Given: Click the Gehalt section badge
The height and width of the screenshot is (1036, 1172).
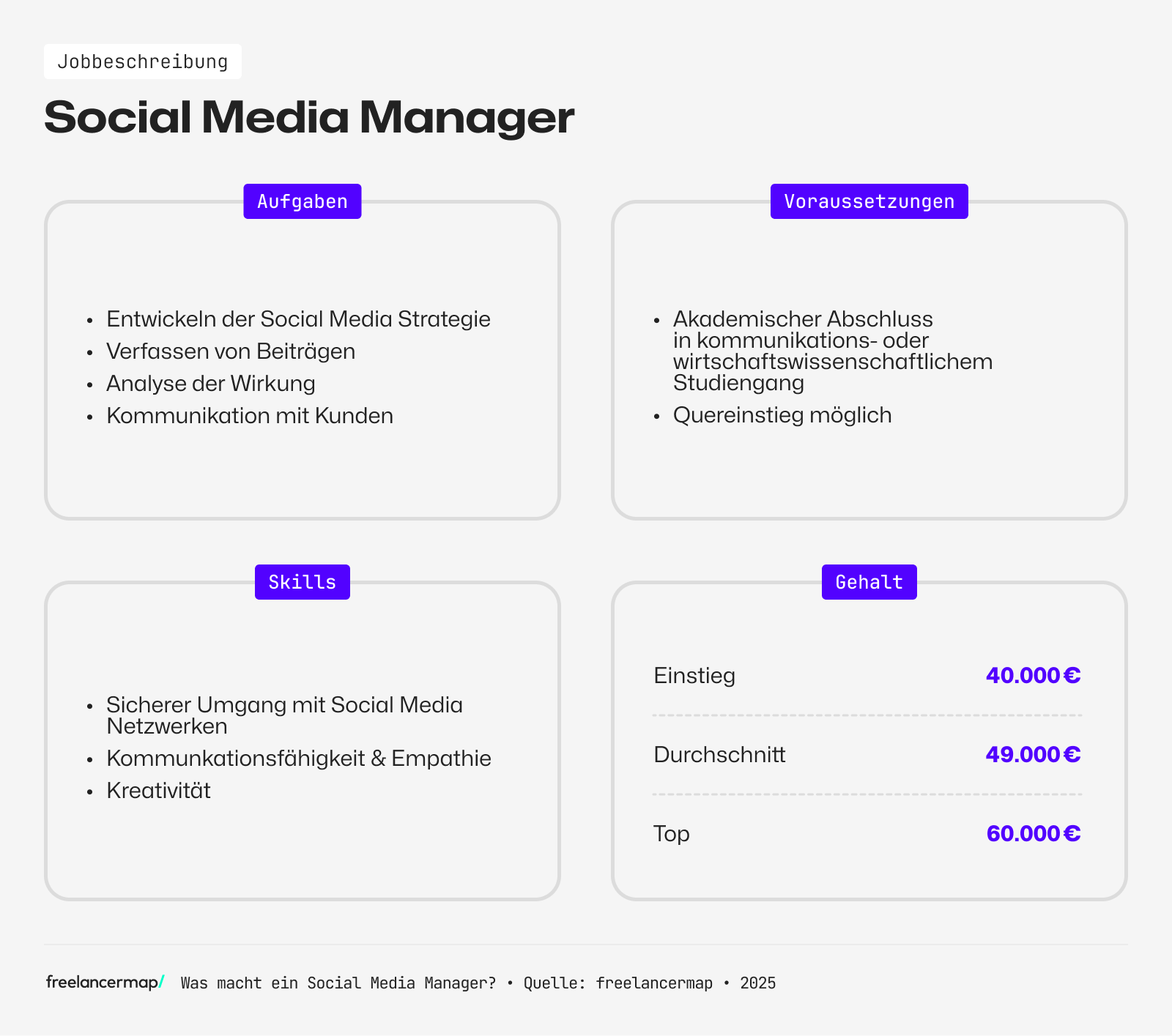Looking at the screenshot, I should (869, 582).
